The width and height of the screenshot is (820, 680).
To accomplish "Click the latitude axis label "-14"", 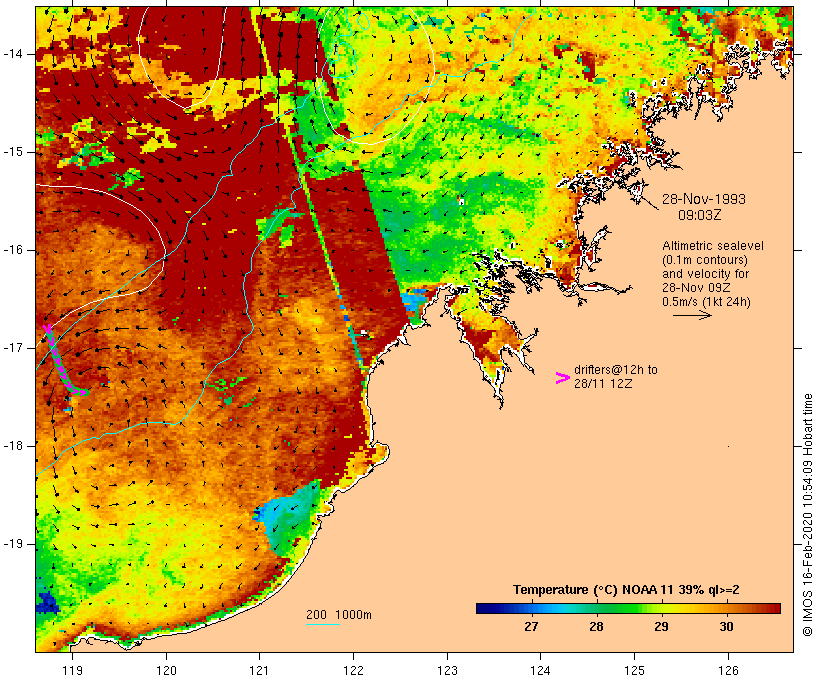I will click(13, 54).
